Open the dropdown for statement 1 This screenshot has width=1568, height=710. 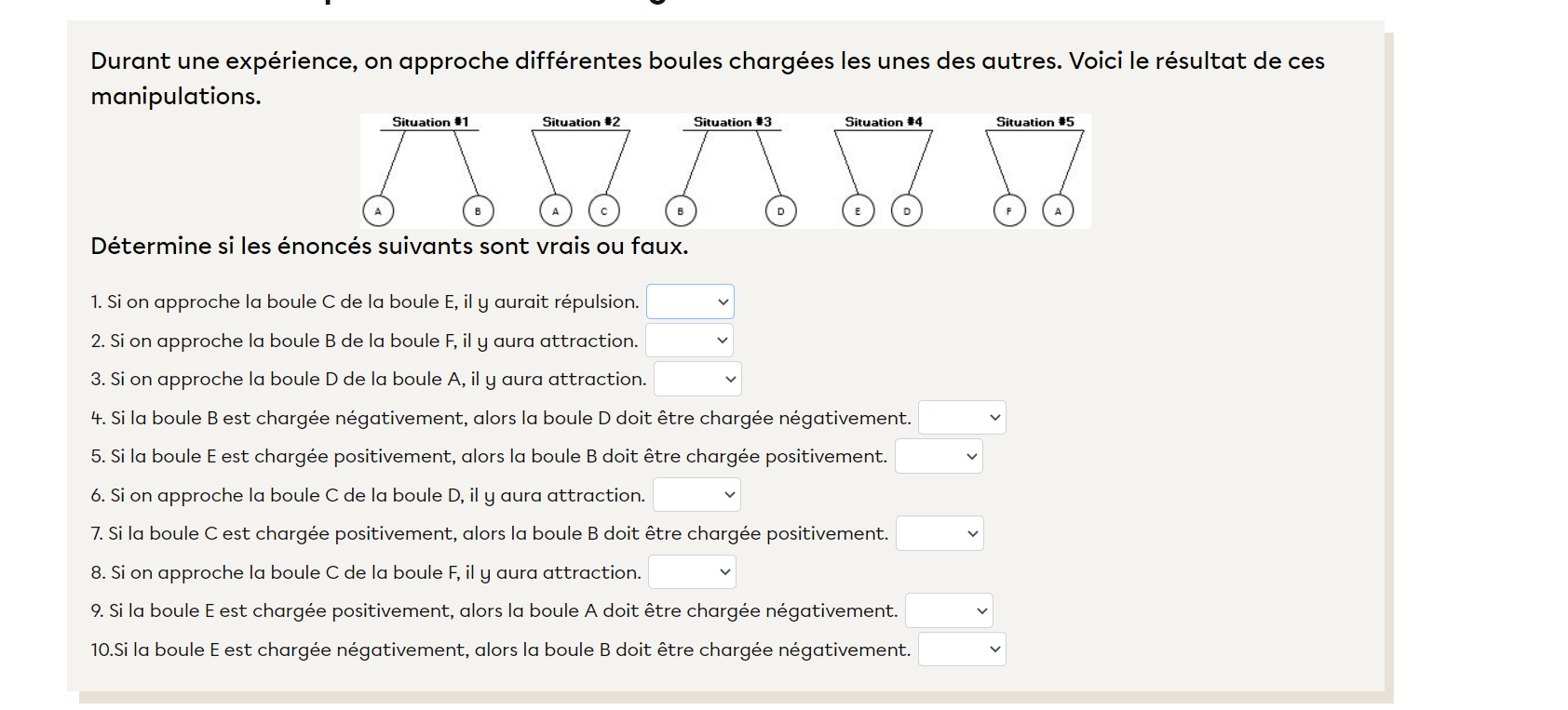coord(690,301)
